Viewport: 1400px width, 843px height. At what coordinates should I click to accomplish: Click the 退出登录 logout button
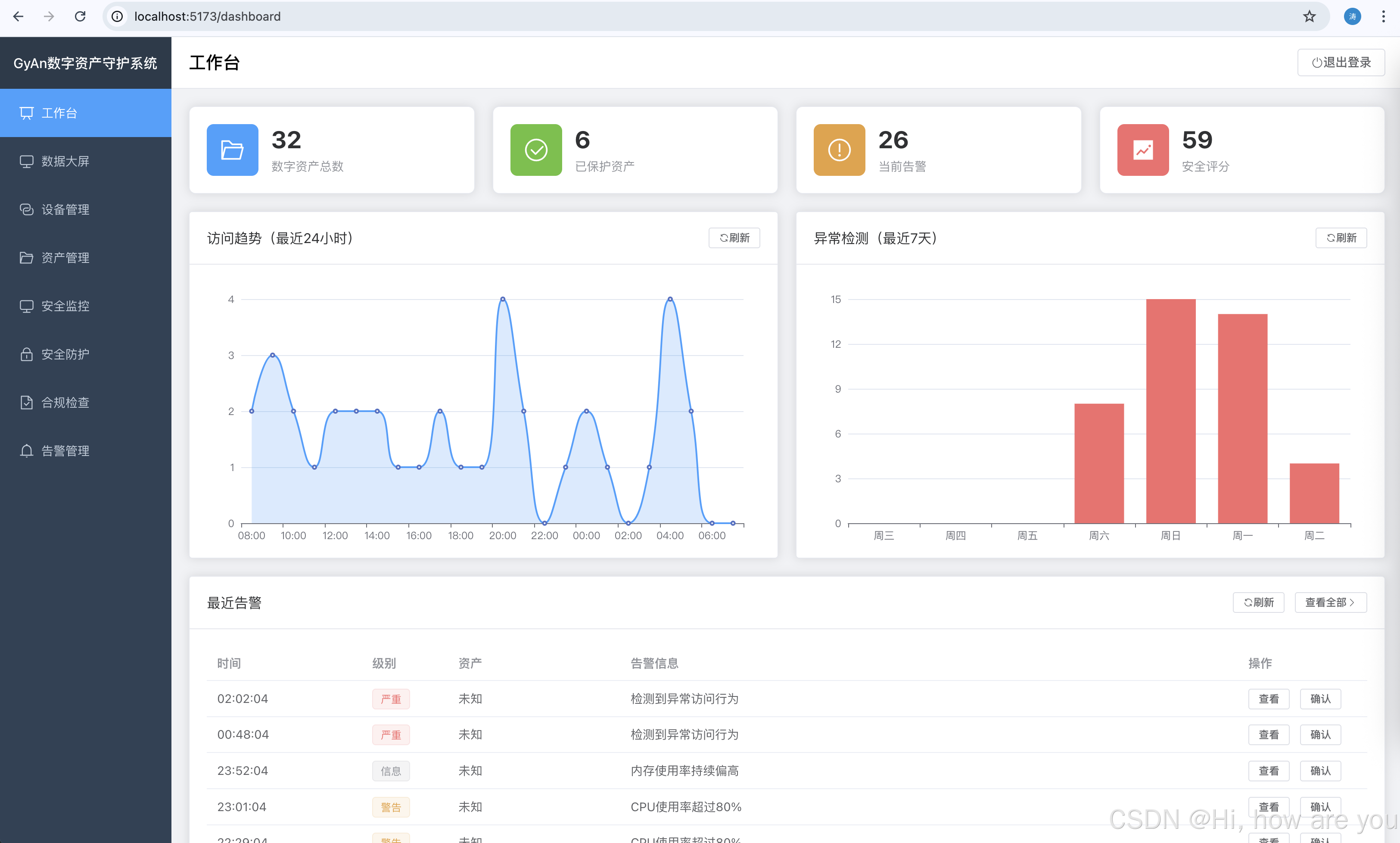[x=1341, y=62]
